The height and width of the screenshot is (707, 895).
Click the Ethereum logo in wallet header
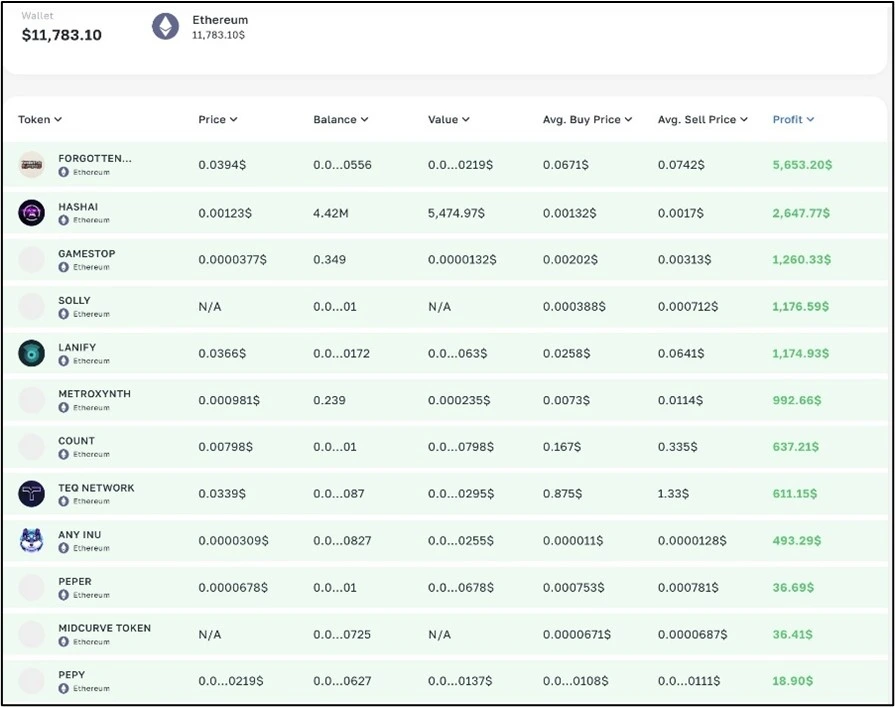(166, 26)
